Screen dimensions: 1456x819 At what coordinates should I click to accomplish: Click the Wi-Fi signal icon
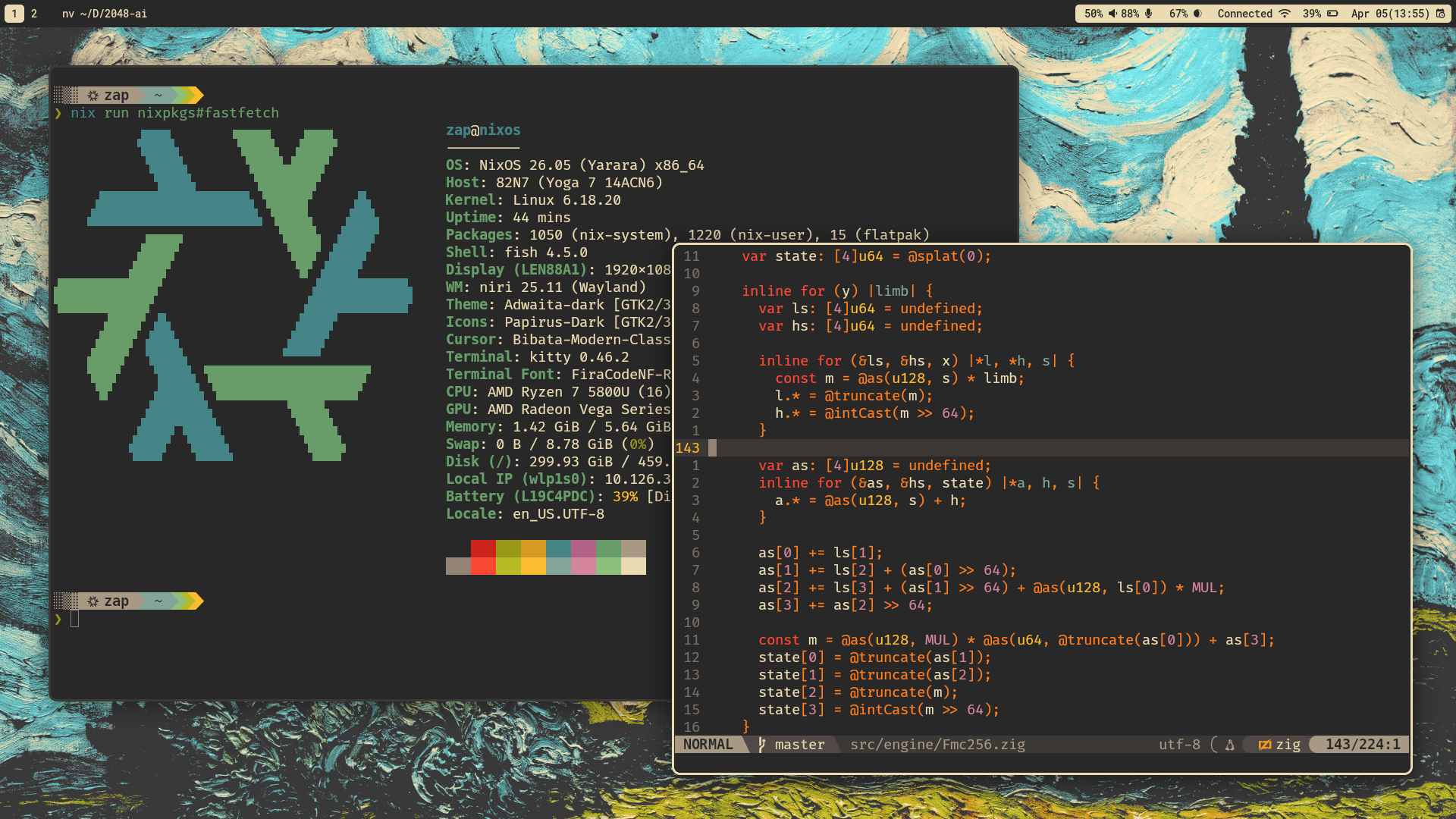(1285, 14)
